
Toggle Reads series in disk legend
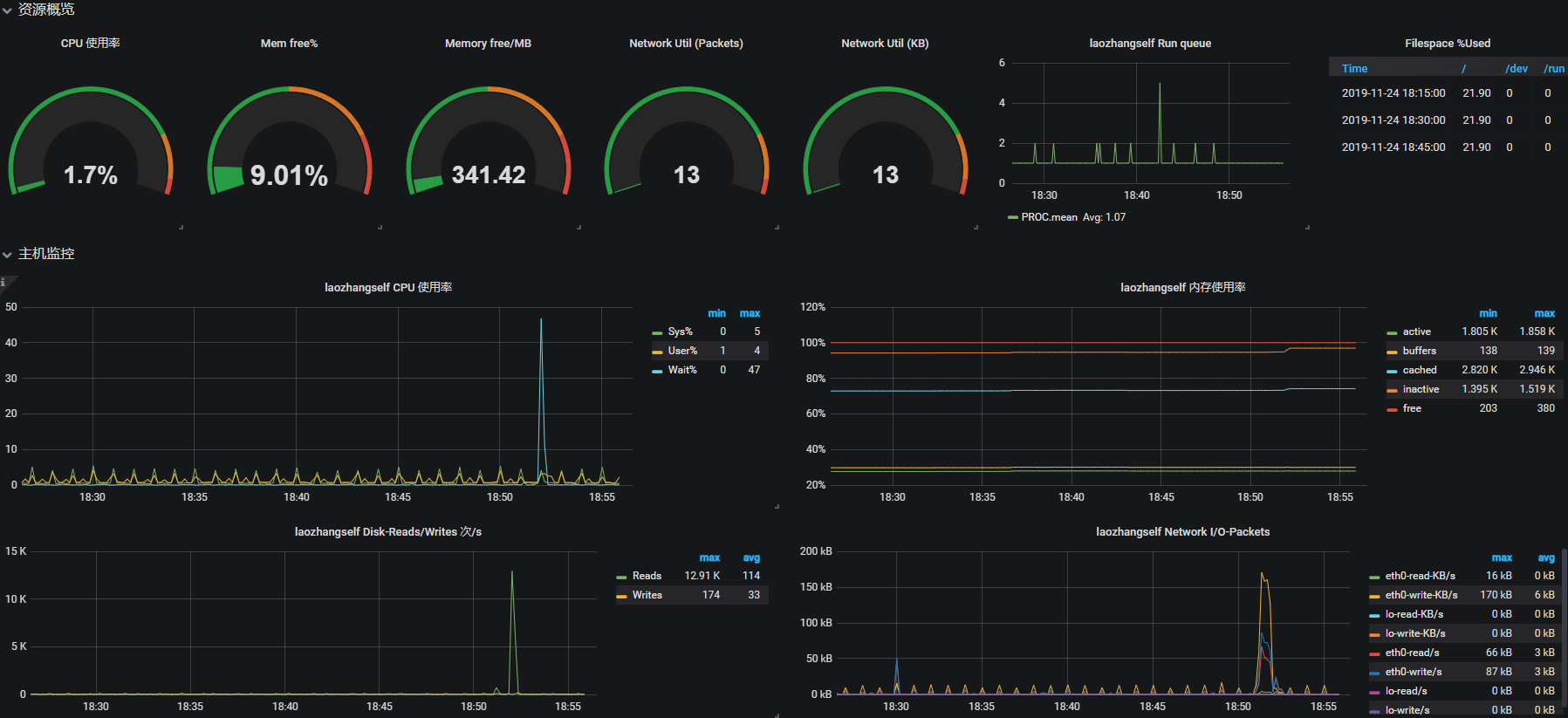[647, 576]
